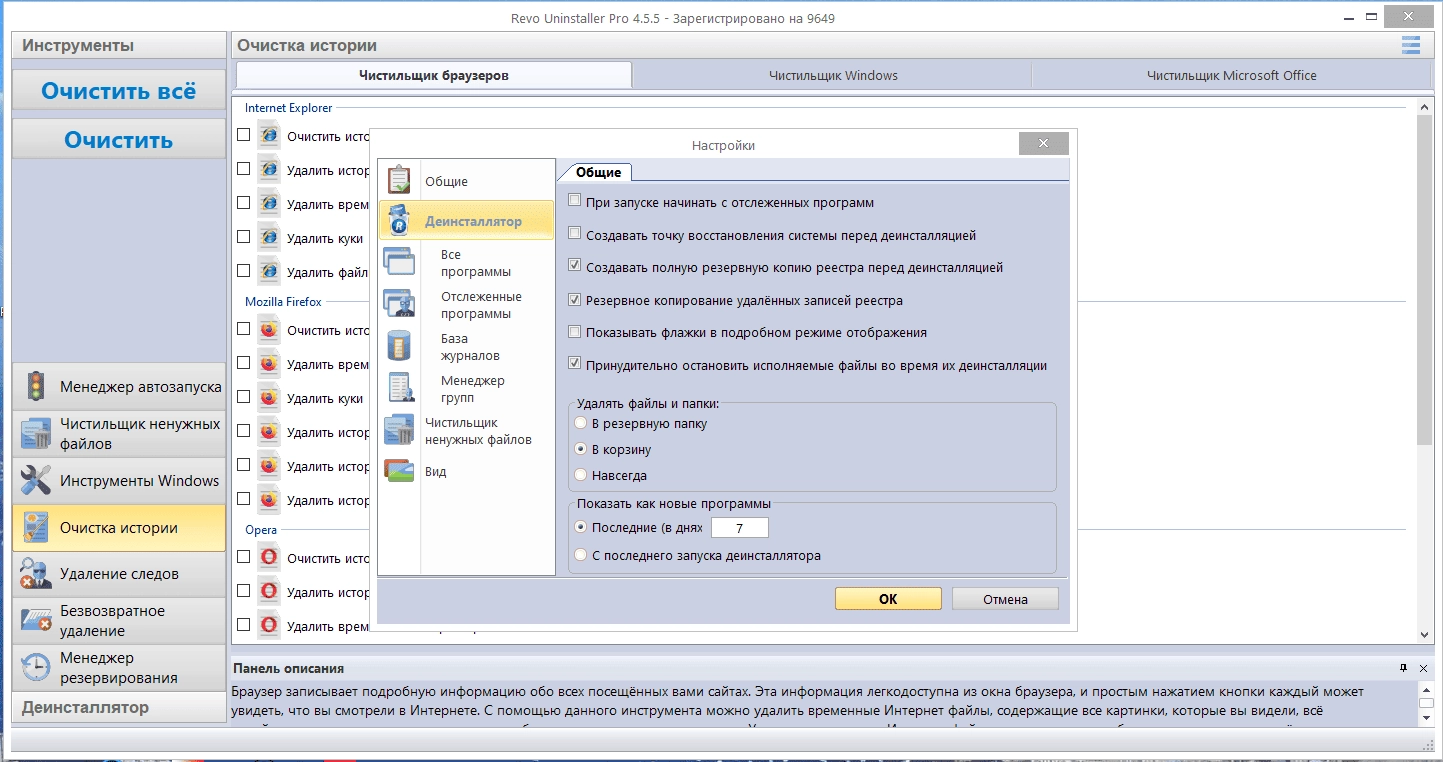Uncheck Создавать полную резервную копию реестра
This screenshot has height=762, width=1443.
pyautogui.click(x=574, y=266)
